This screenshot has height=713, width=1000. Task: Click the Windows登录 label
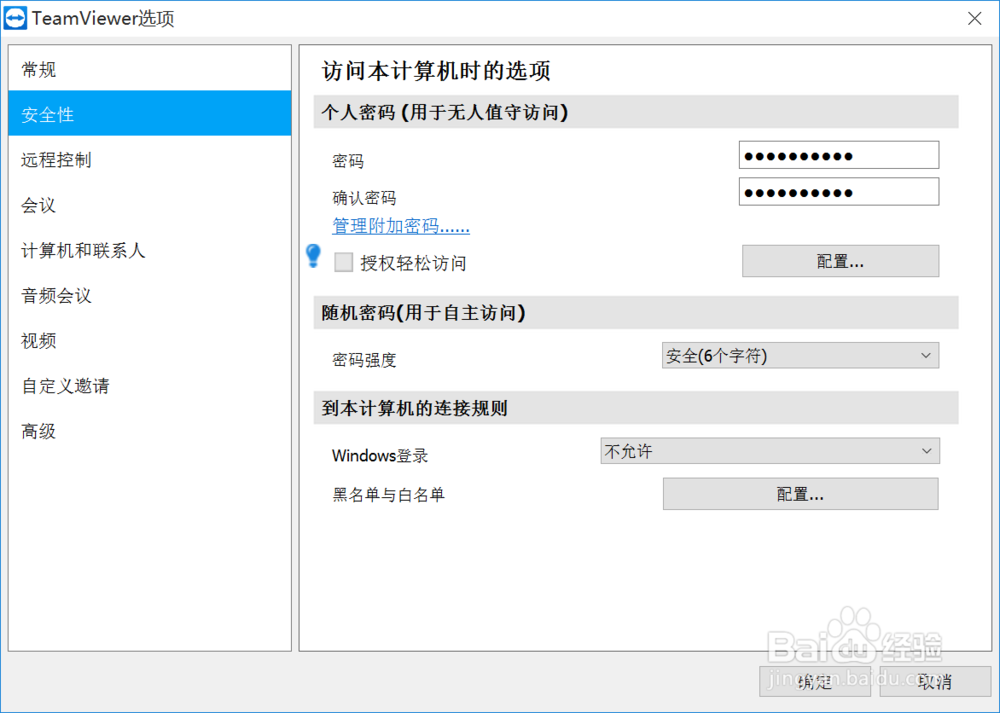(x=380, y=456)
